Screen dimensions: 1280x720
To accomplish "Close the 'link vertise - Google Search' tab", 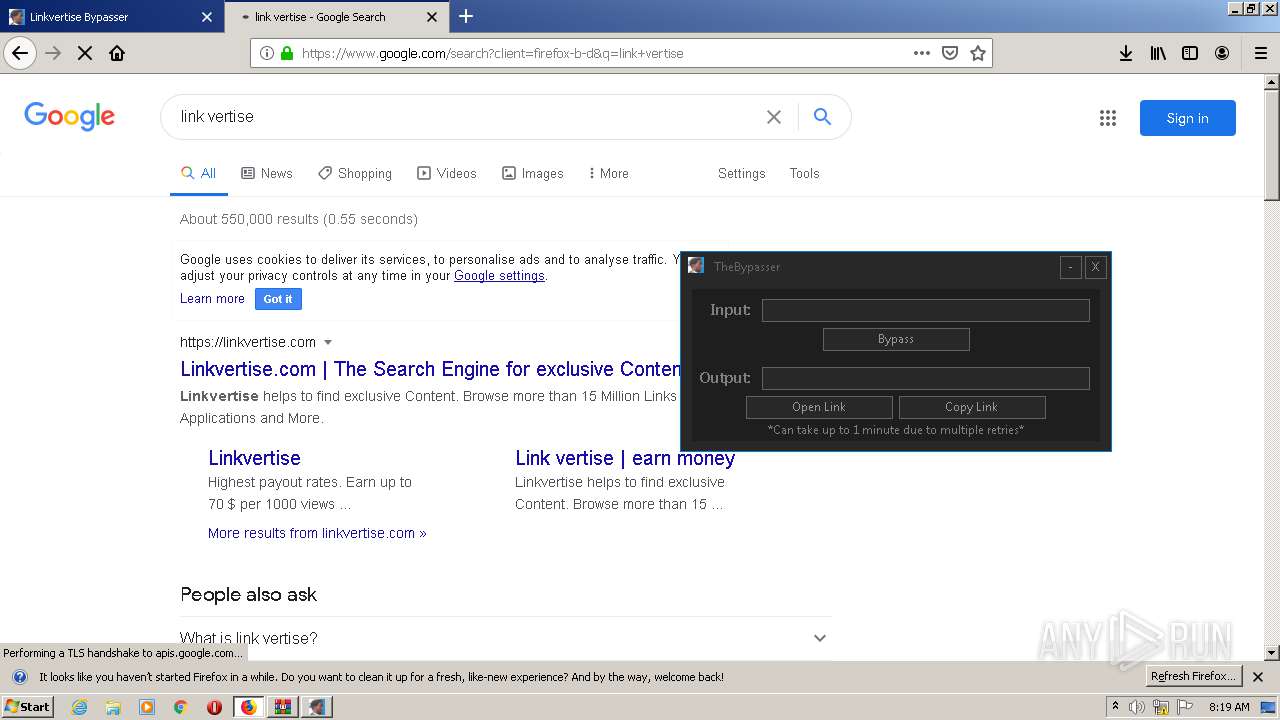I will click(x=432, y=17).
